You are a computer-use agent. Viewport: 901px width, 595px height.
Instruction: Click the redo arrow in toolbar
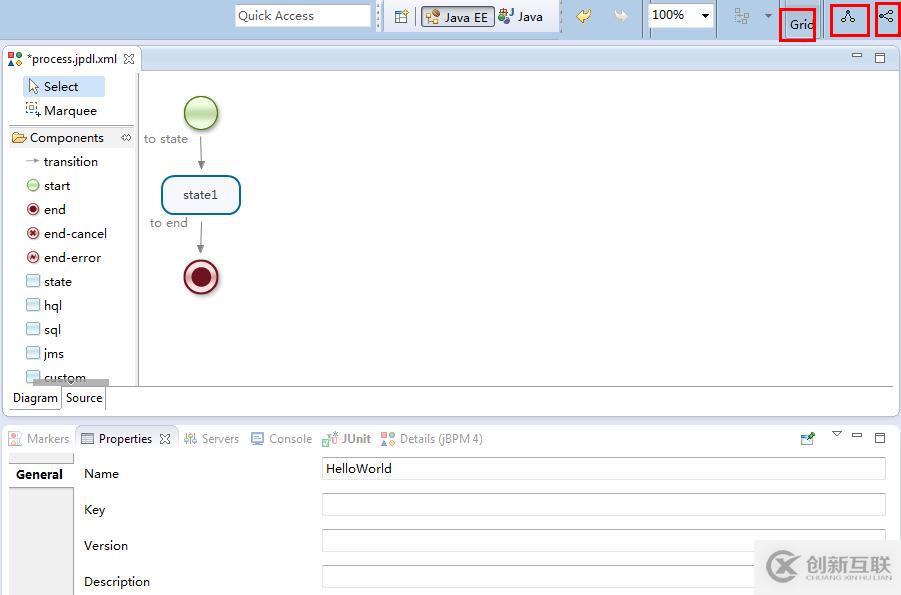[x=621, y=16]
